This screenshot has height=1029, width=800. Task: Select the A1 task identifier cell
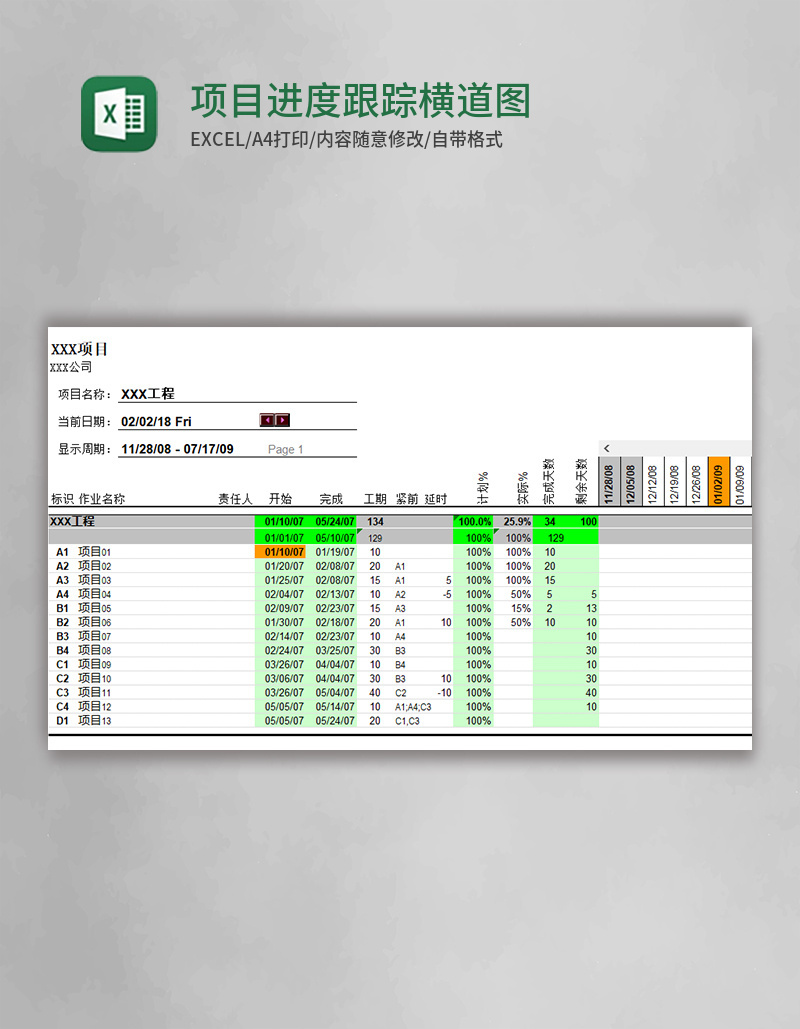(x=62, y=551)
